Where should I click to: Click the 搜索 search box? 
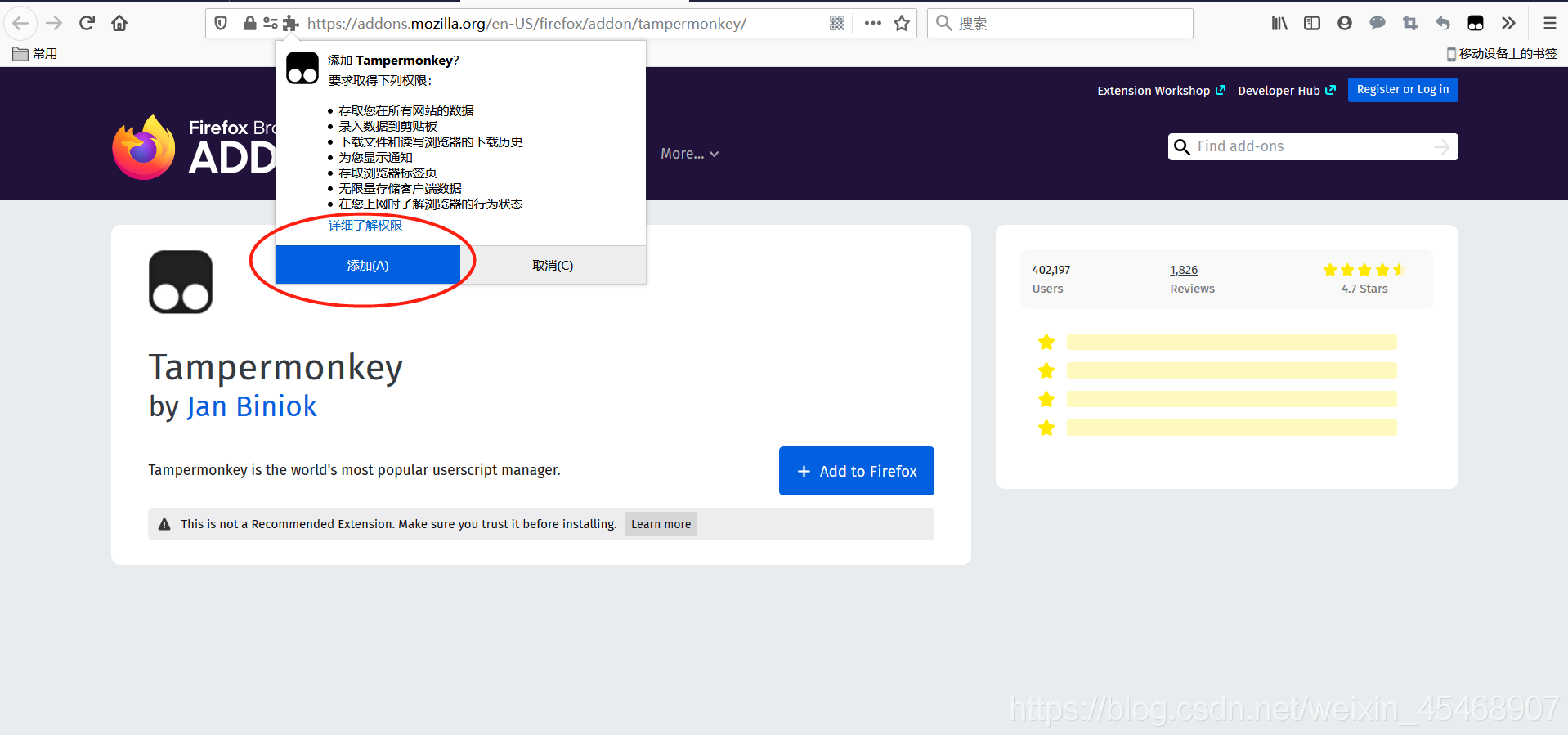click(x=1060, y=23)
